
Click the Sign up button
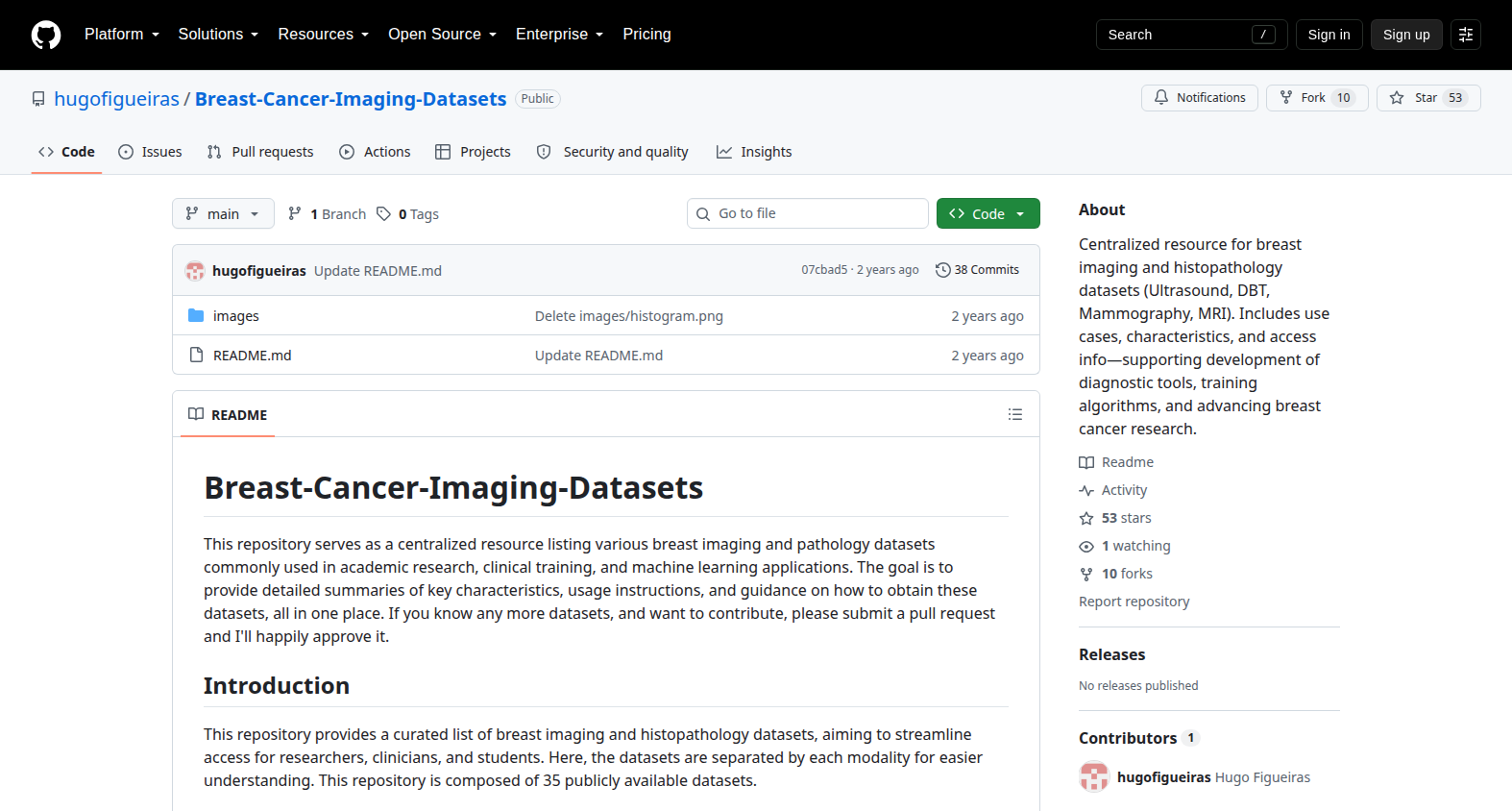click(1406, 35)
